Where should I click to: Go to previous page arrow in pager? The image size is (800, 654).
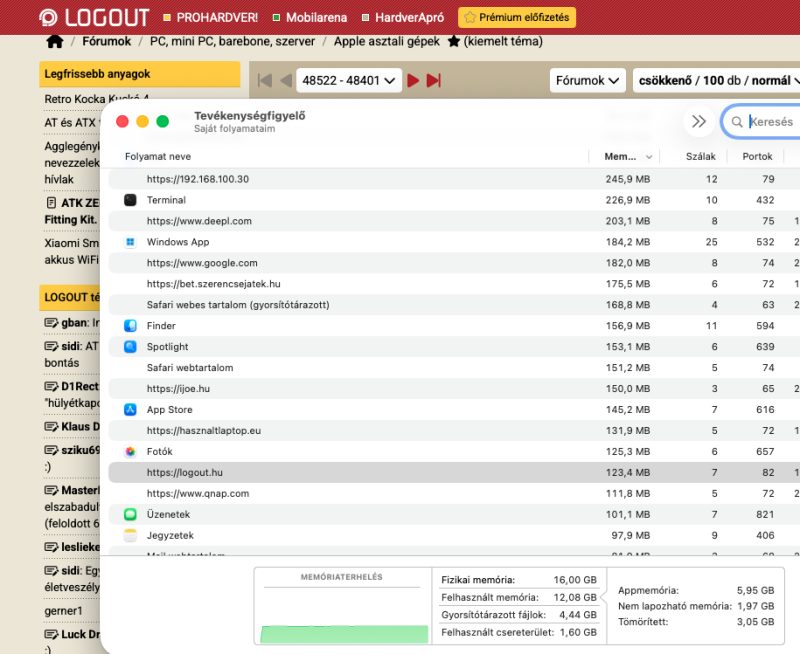click(x=286, y=80)
